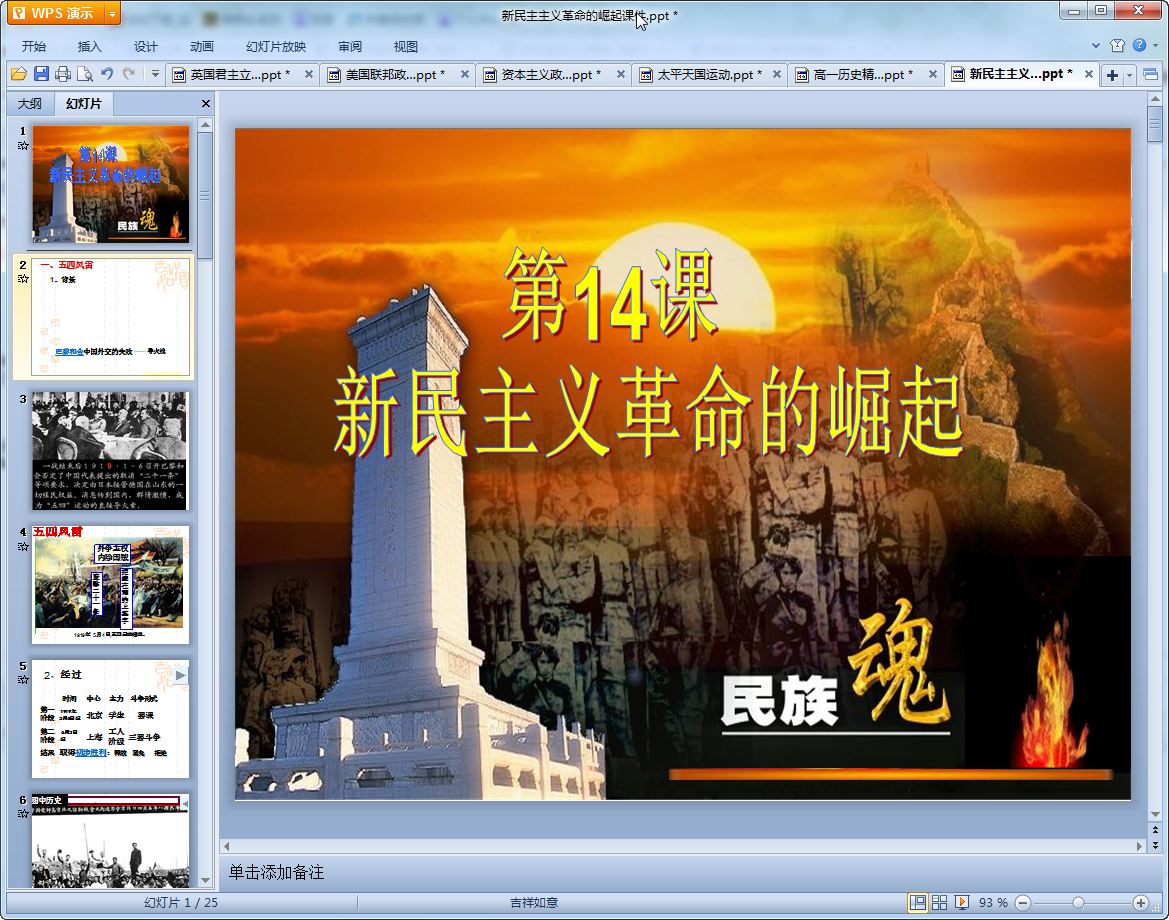The height and width of the screenshot is (920, 1169).
Task: Open the 插入 ribbon tab
Action: (x=89, y=46)
